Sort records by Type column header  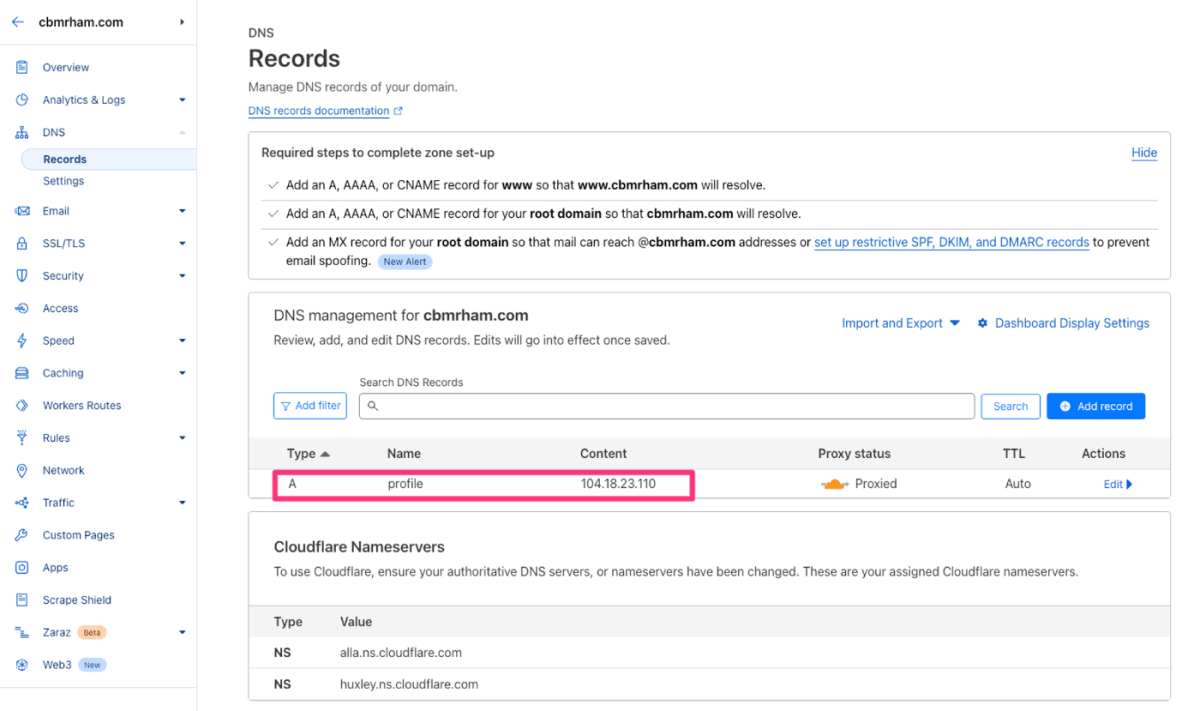tap(308, 454)
